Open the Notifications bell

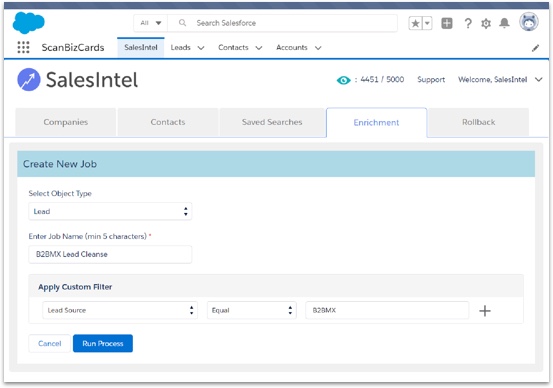pos(504,23)
